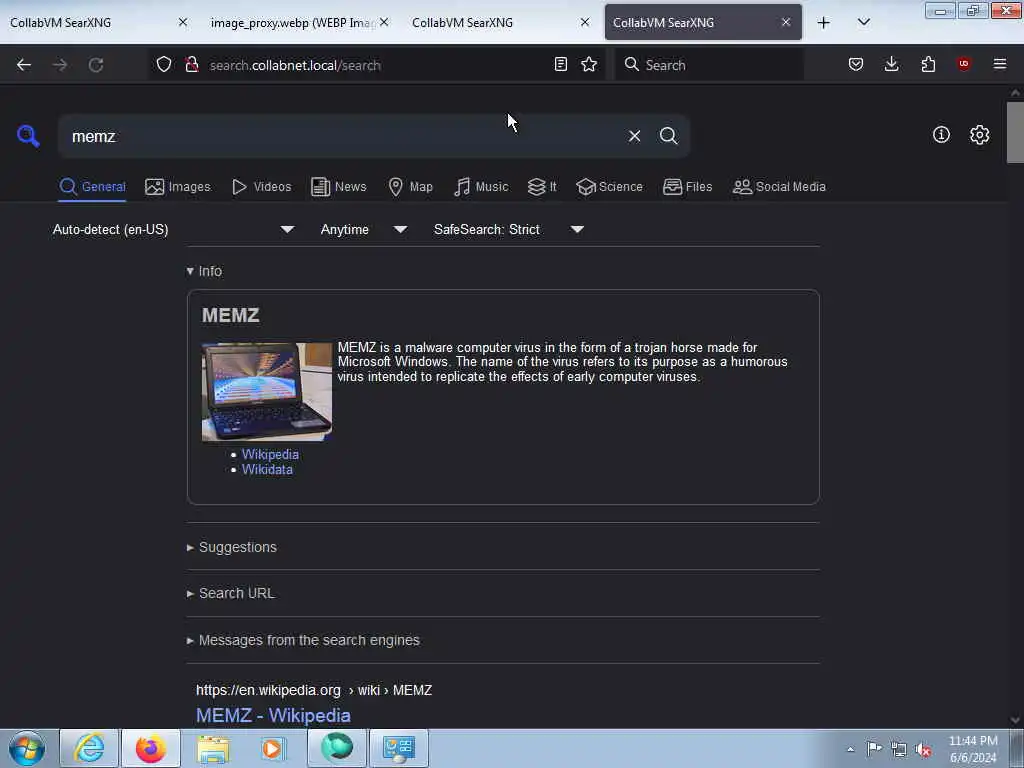Click the page vertical scrollbar thumb
Screen dimensions: 1024x768
coord(1014,133)
